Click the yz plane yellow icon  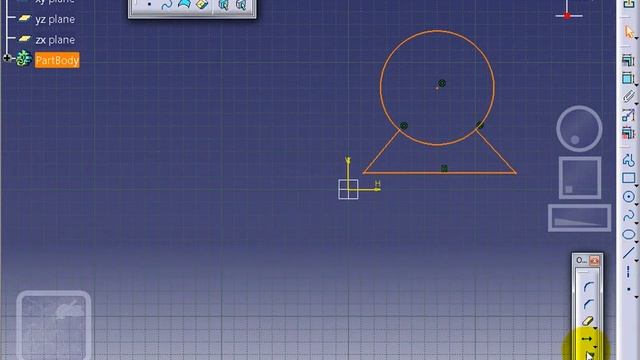point(24,18)
